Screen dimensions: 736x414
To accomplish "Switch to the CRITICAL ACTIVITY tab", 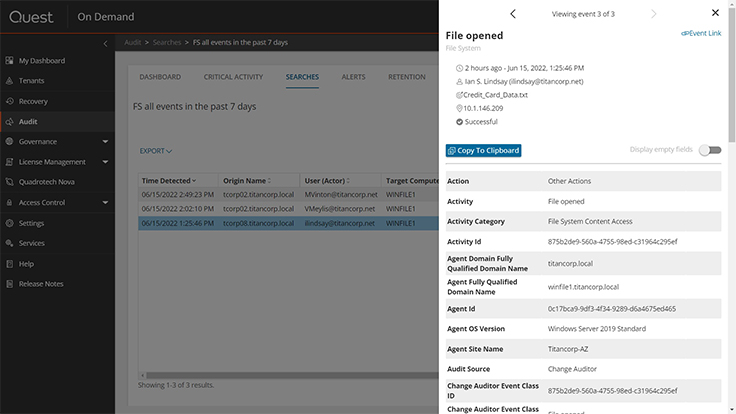I will pos(233,77).
